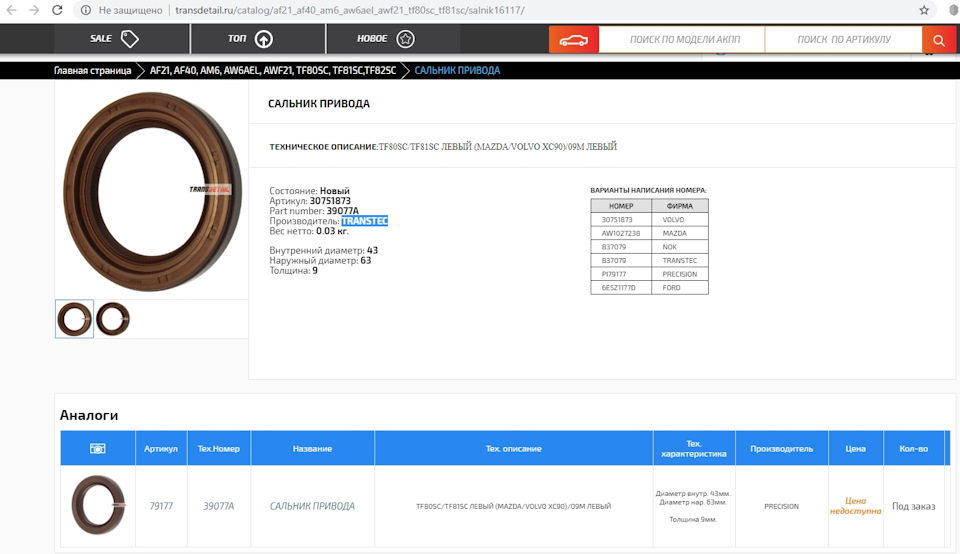Click the up-arrow circle icon next to ТОП

264,39
